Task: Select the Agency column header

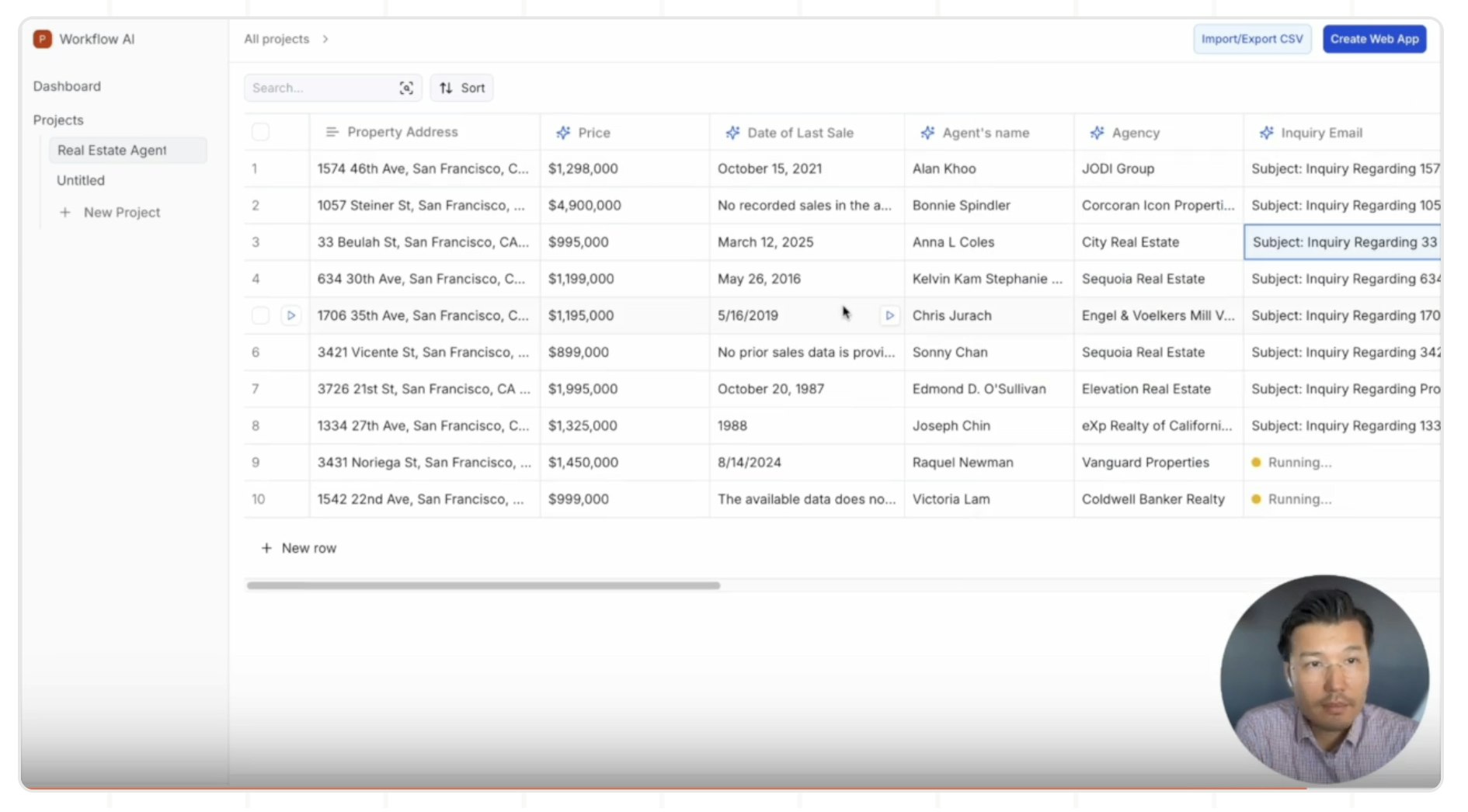Action: pyautogui.click(x=1159, y=132)
